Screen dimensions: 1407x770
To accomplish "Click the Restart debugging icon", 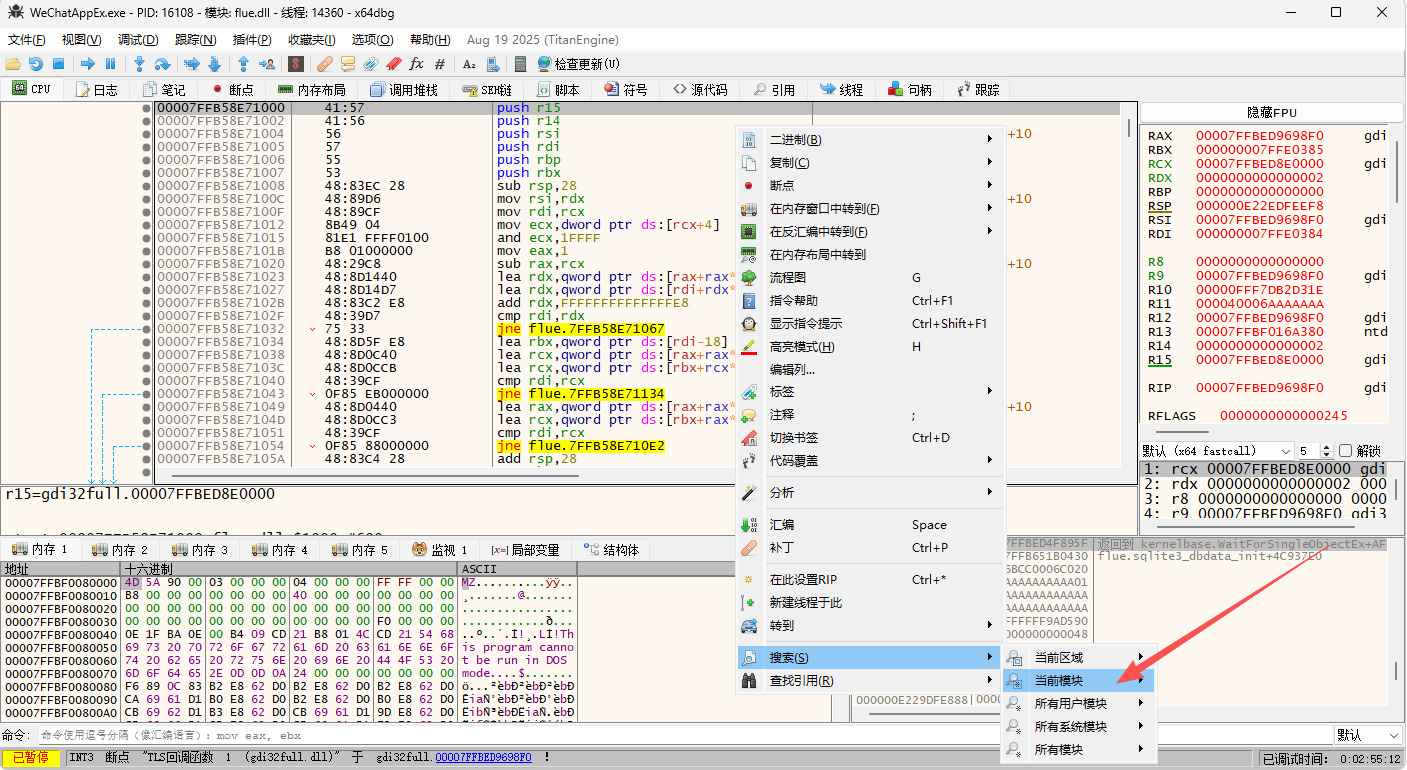I will point(36,64).
